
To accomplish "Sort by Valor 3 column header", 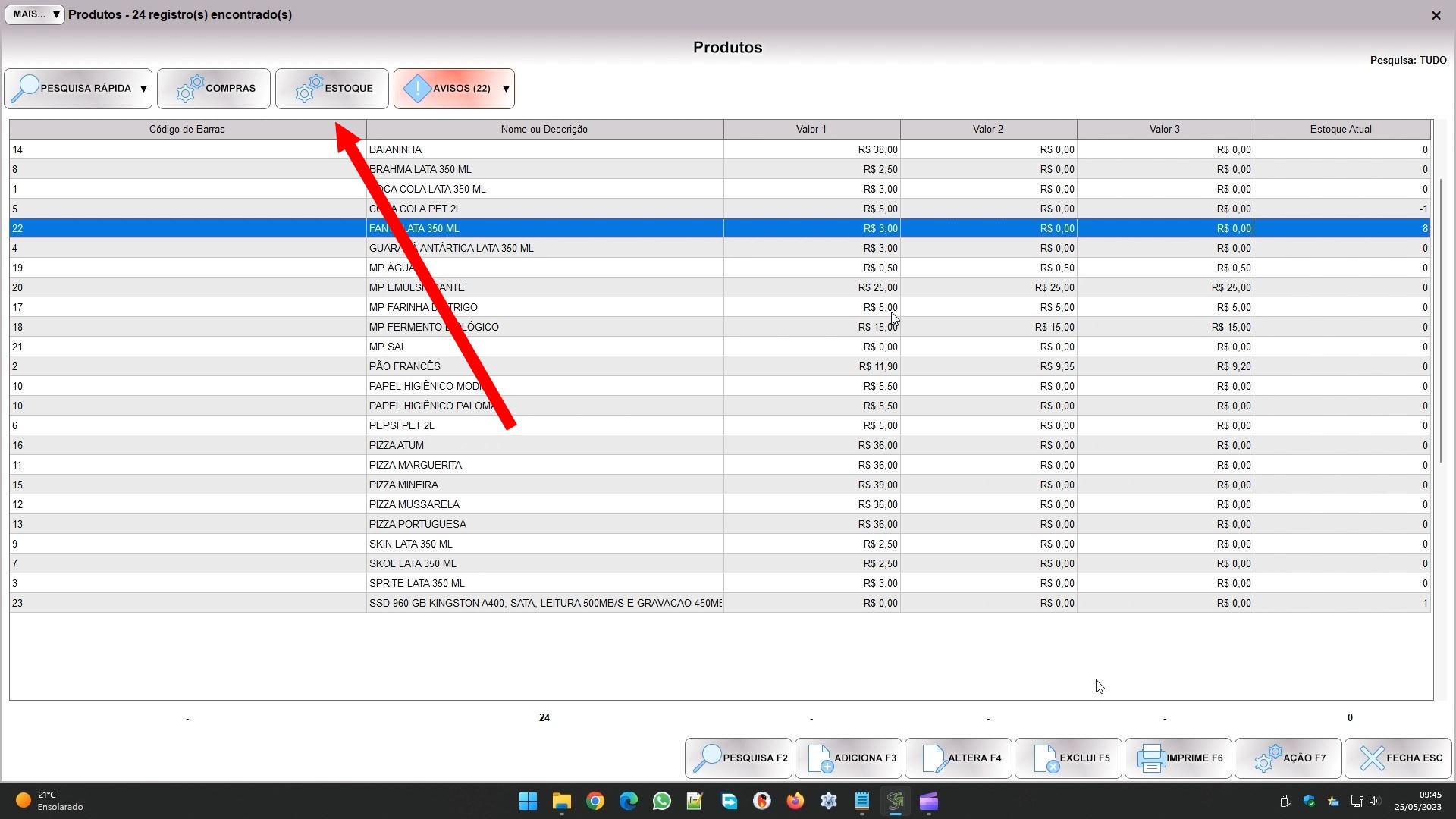I will 1165,129.
